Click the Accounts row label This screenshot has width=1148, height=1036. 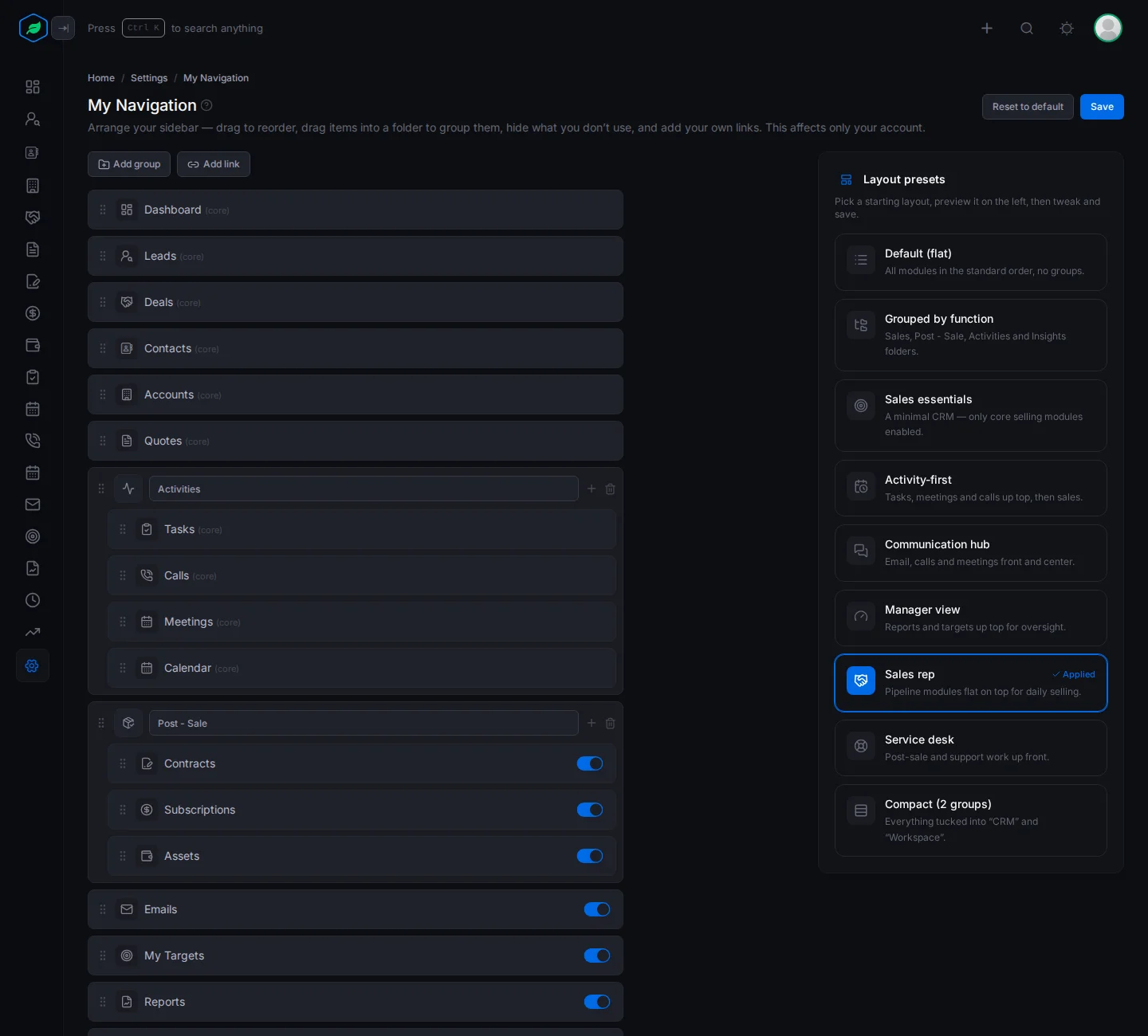point(169,394)
